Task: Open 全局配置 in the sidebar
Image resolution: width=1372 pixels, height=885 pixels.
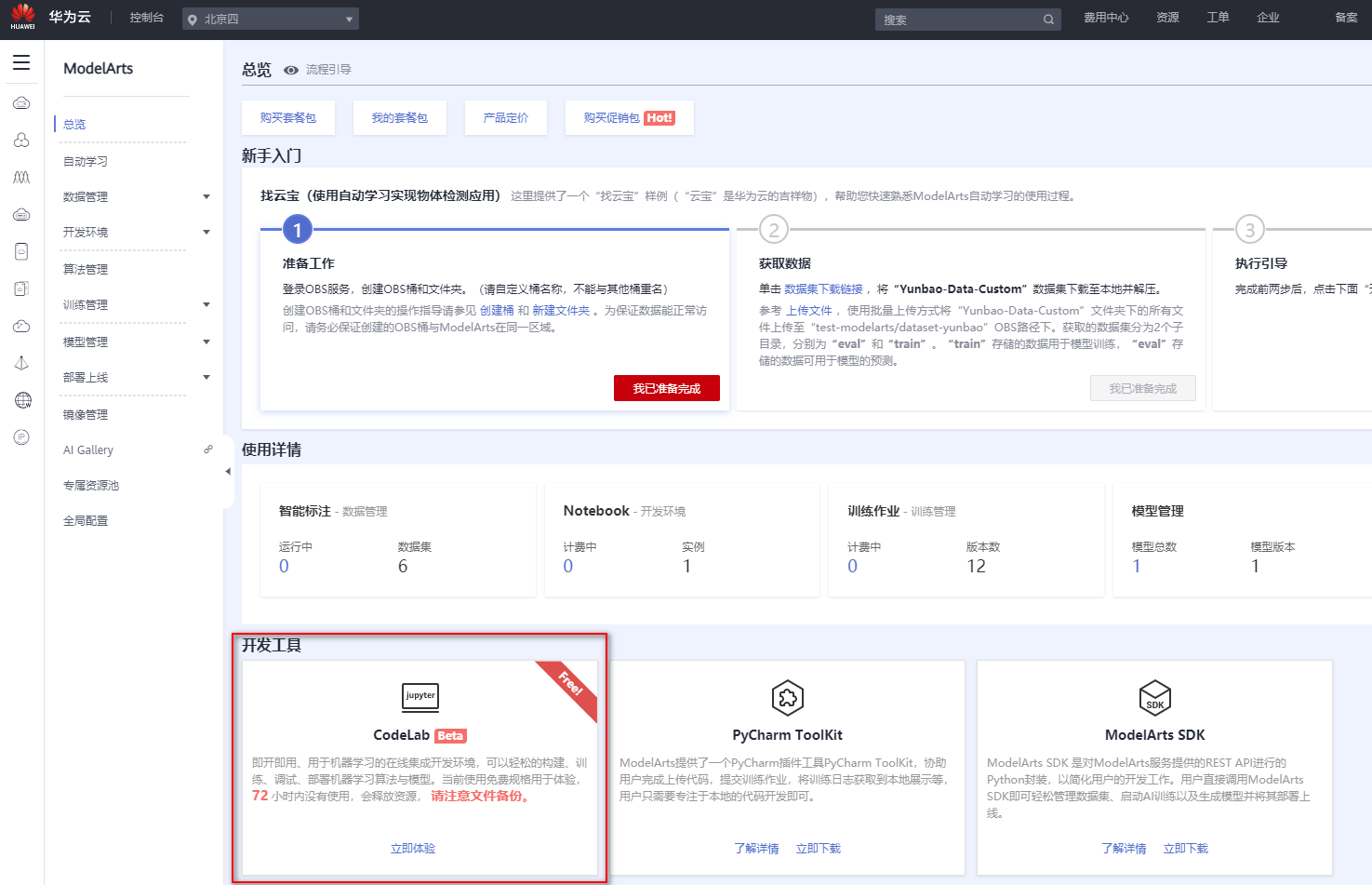Action: coord(86,520)
